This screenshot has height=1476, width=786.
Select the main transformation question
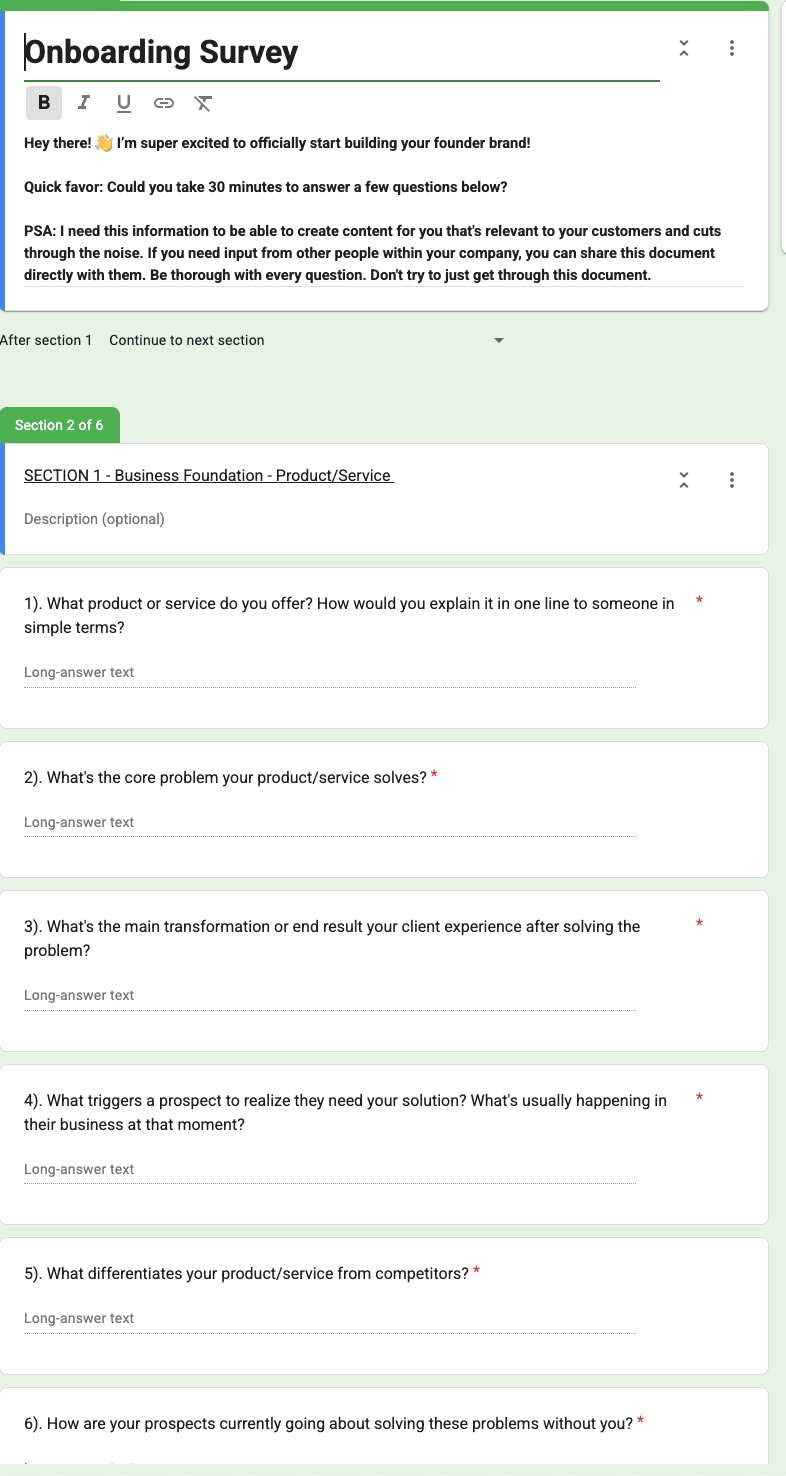[332, 938]
